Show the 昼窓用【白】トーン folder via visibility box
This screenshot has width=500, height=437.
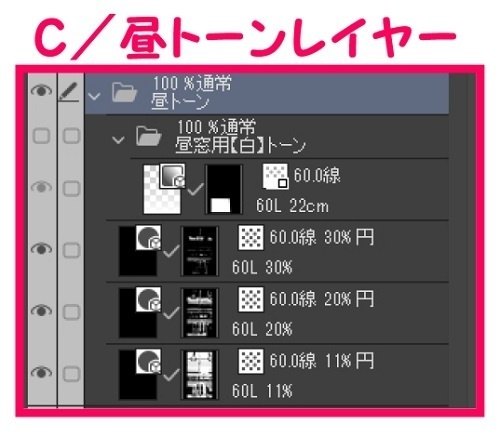pyautogui.click(x=42, y=136)
